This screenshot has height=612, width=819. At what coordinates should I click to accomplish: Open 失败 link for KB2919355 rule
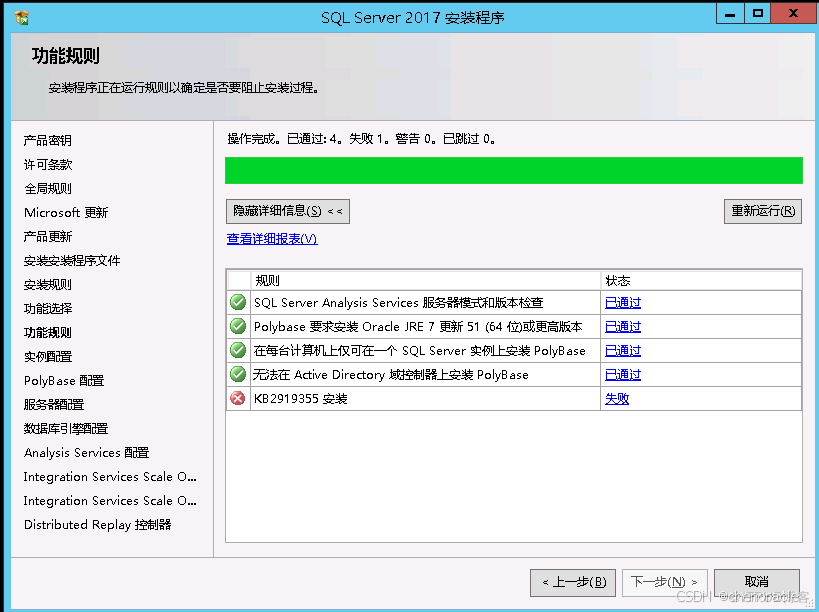tap(617, 398)
